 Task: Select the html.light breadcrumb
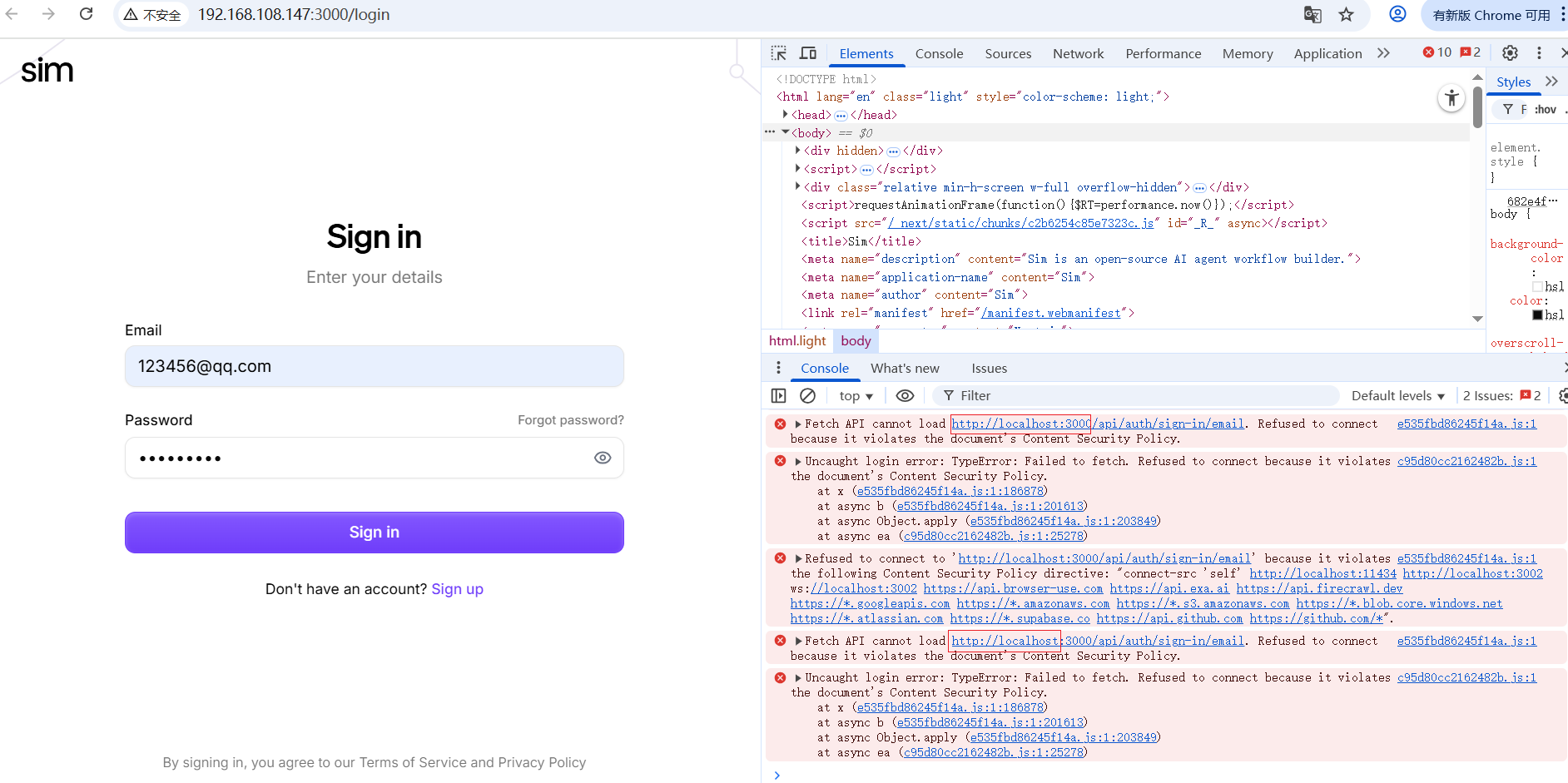797,340
